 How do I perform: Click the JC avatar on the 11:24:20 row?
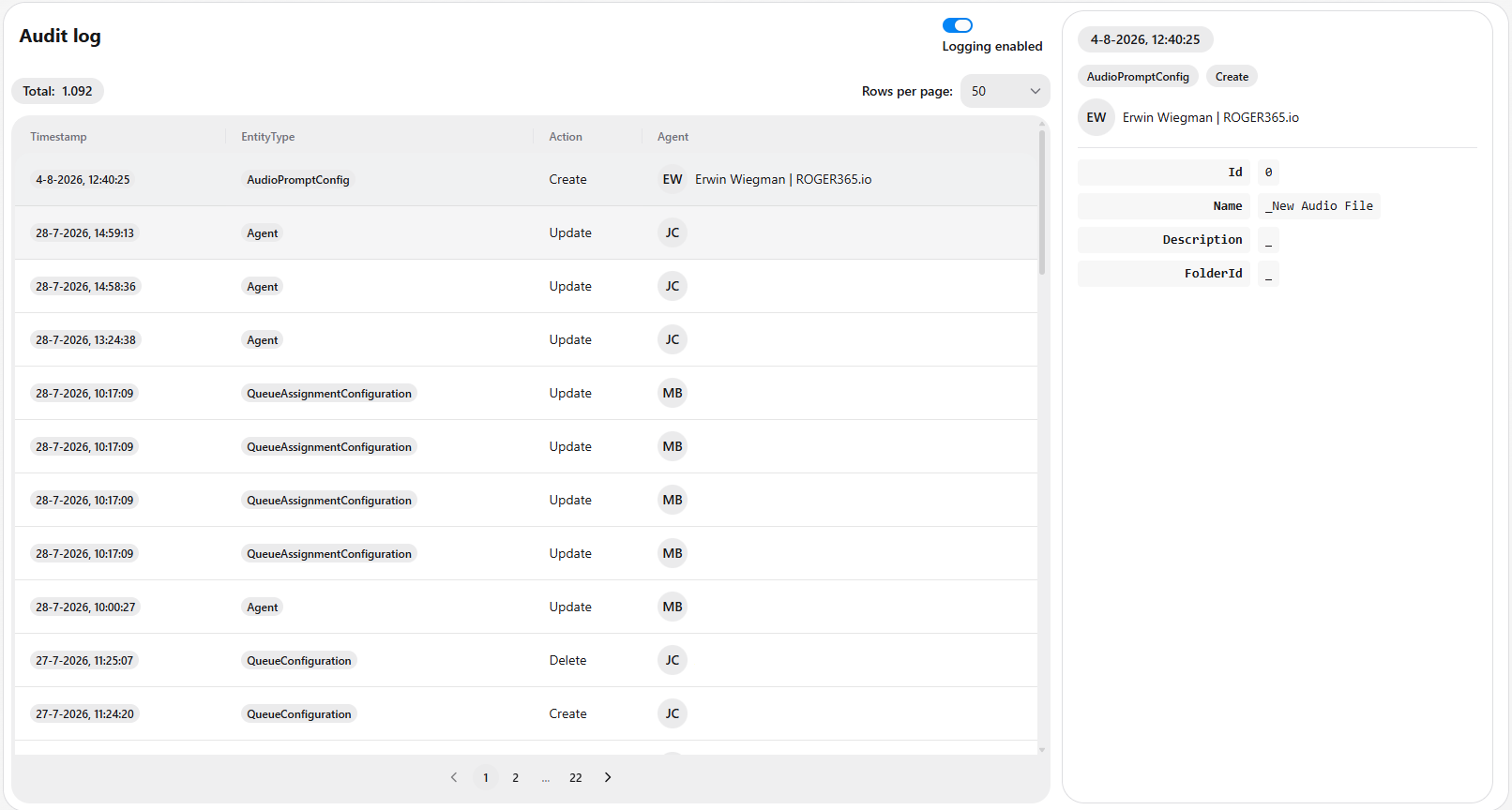[673, 713]
